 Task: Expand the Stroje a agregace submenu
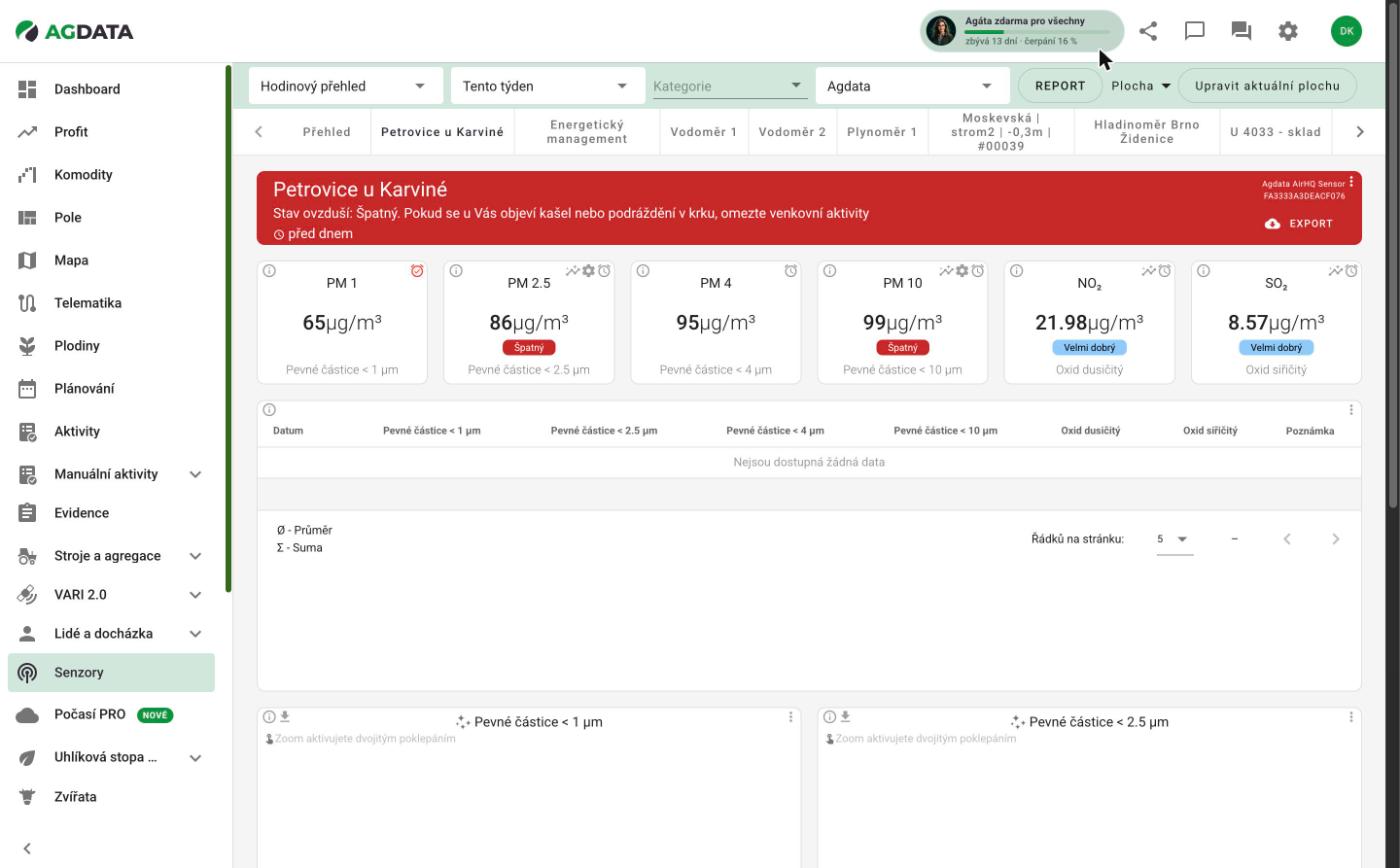pyautogui.click(x=196, y=556)
